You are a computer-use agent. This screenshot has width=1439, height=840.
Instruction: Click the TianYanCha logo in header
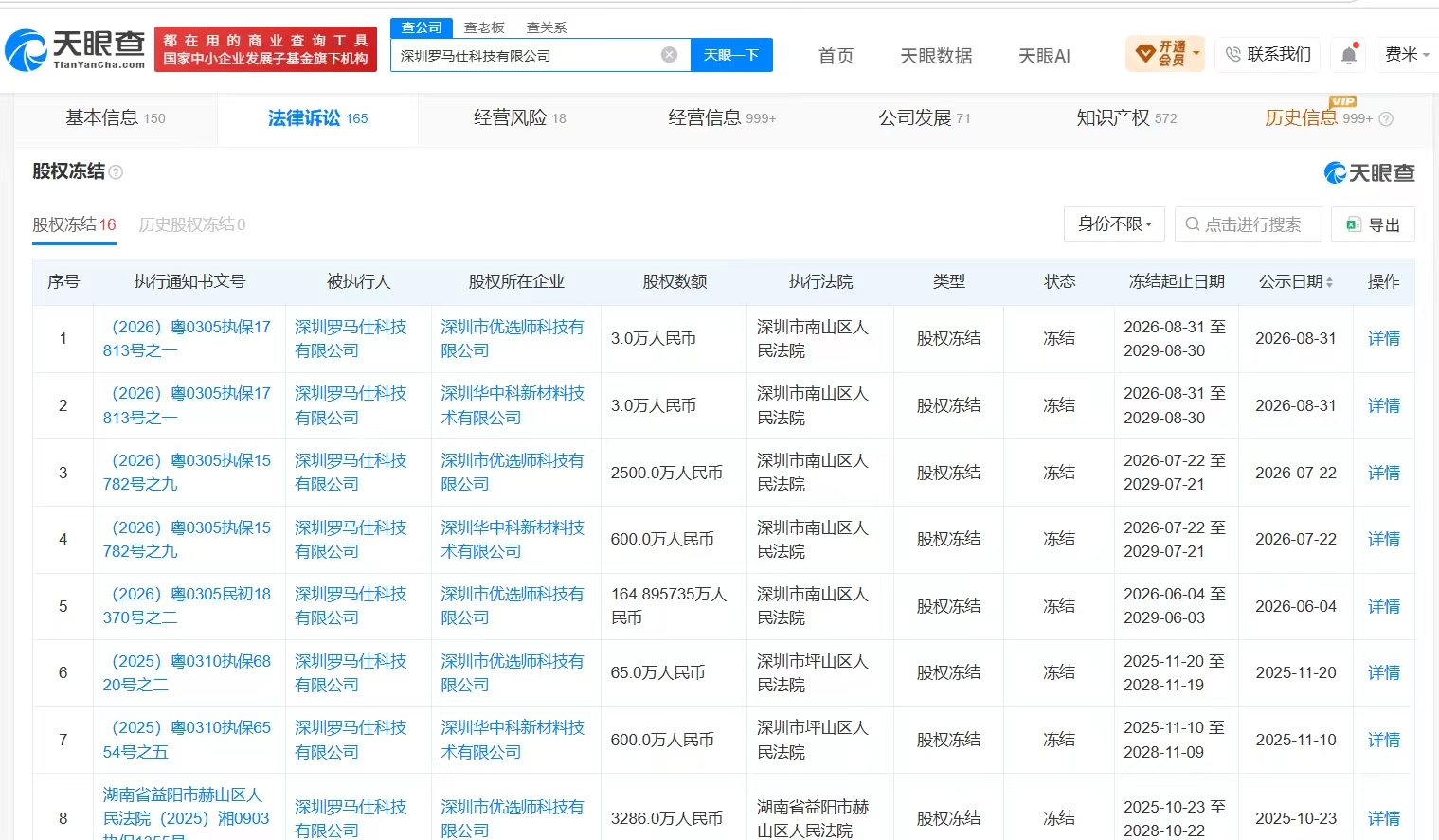tap(76, 49)
